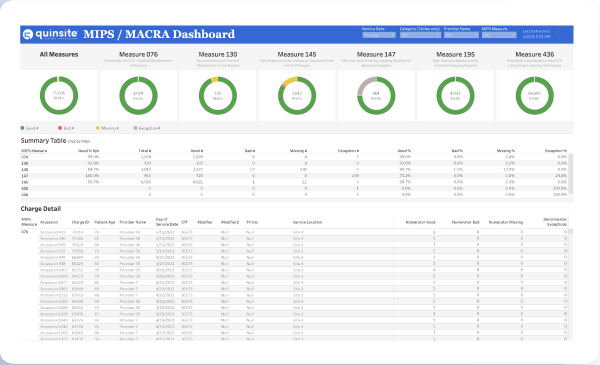
Task: Click the circular icon at header's right end
Action: pyautogui.click(x=564, y=34)
